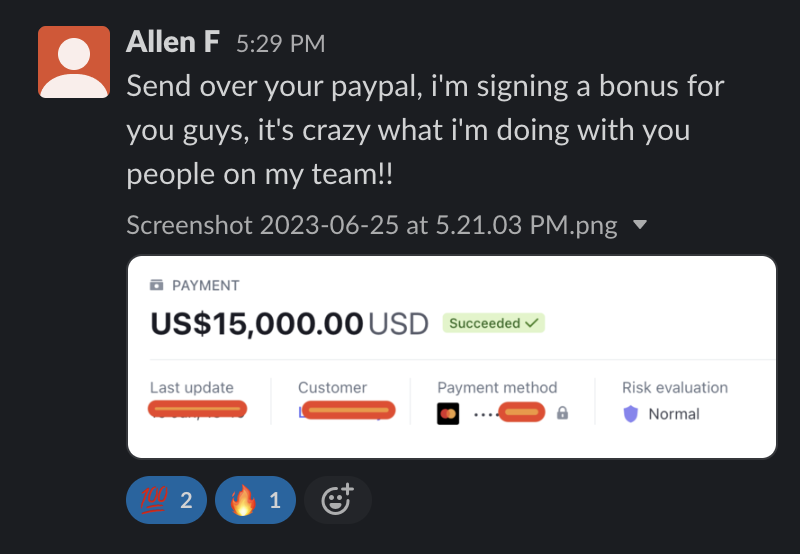This screenshot has width=800, height=554.
Task: Collapse the screenshot attachment using the arrow
Action: tap(639, 224)
